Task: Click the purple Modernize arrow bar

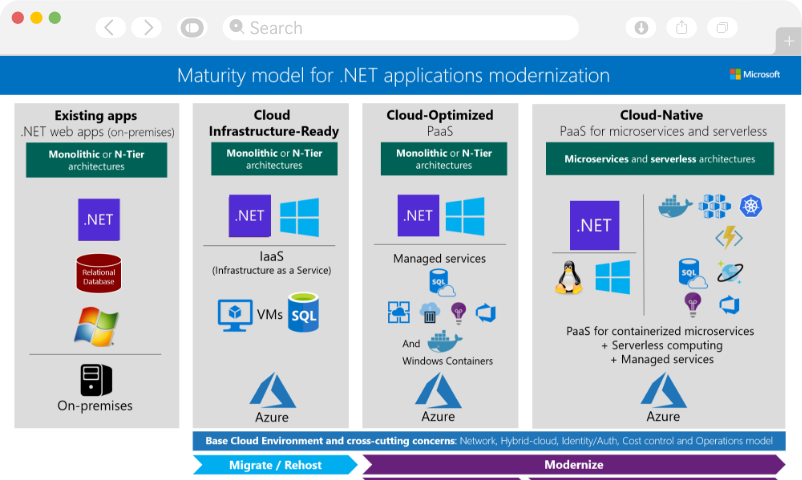Action: [x=573, y=465]
